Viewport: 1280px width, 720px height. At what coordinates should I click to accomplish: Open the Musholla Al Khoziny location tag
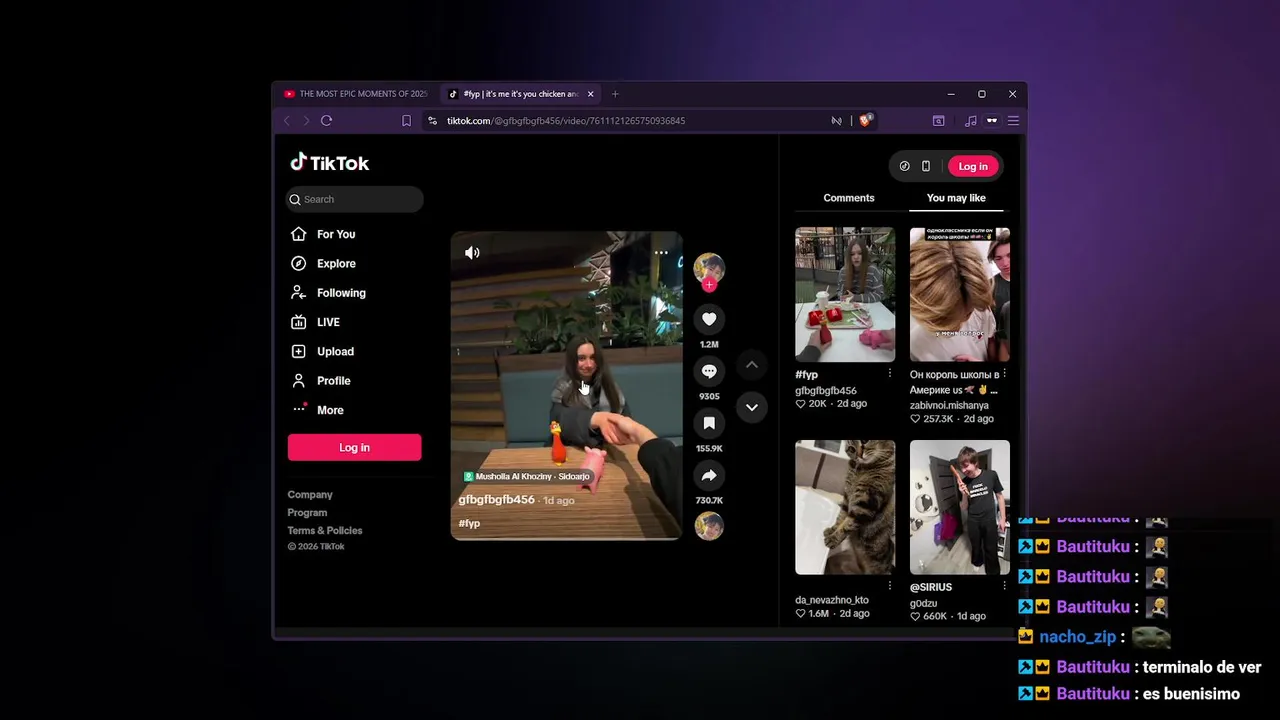(527, 477)
